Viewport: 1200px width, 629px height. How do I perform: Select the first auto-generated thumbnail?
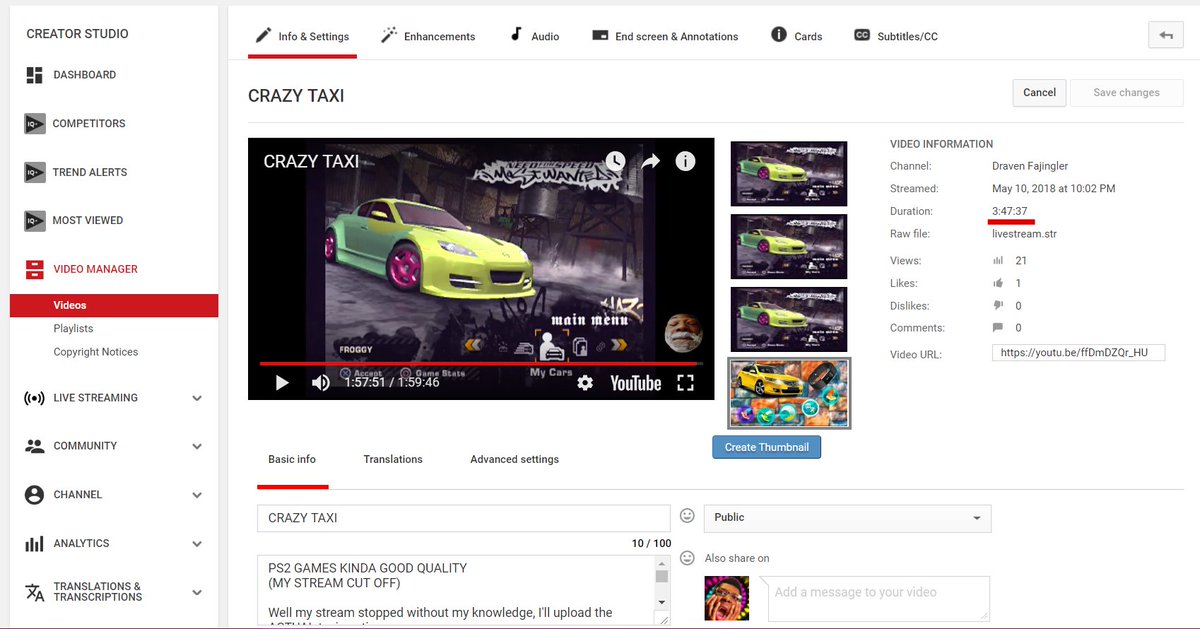[x=789, y=172]
